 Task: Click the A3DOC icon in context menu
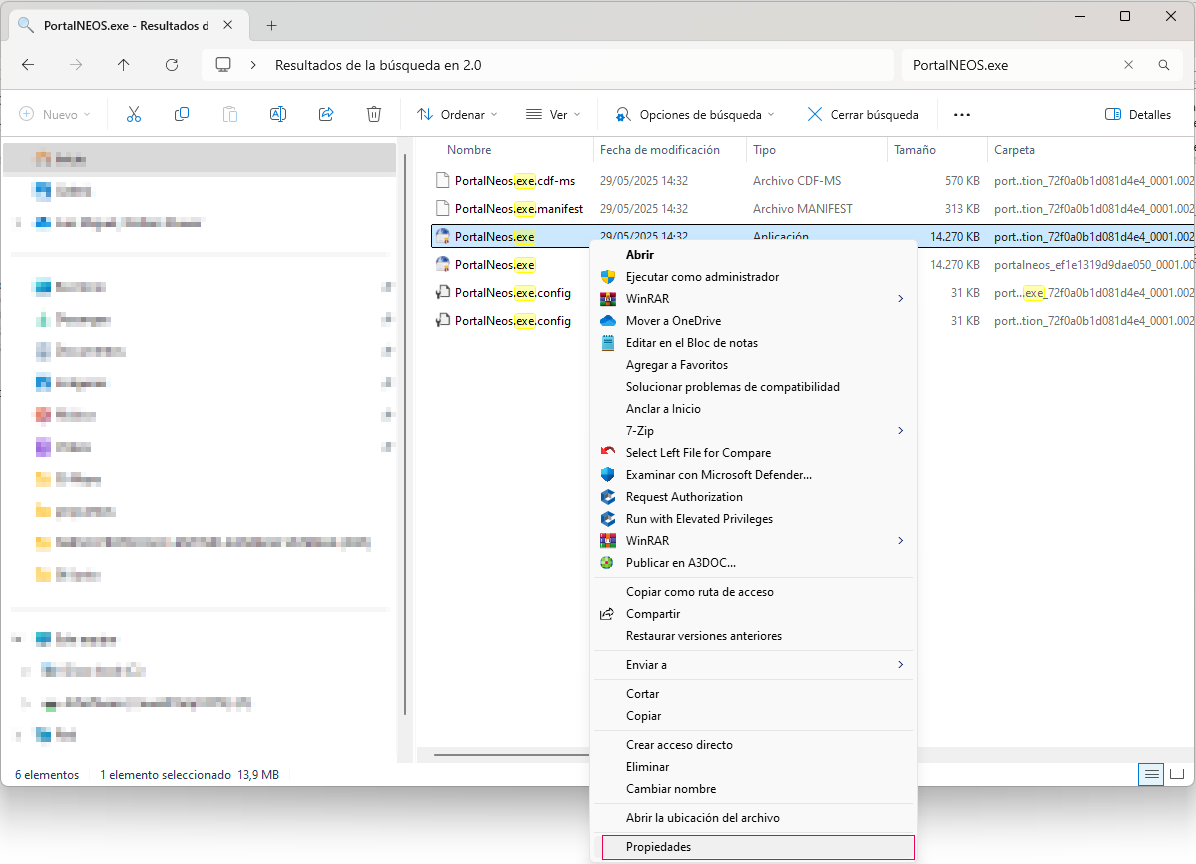coord(607,563)
